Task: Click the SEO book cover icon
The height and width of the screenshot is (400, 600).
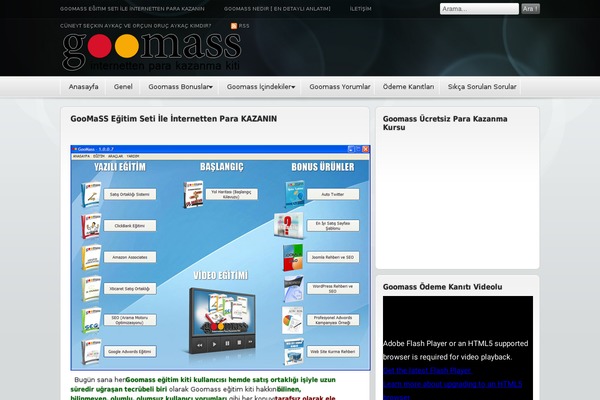Action: (91, 320)
